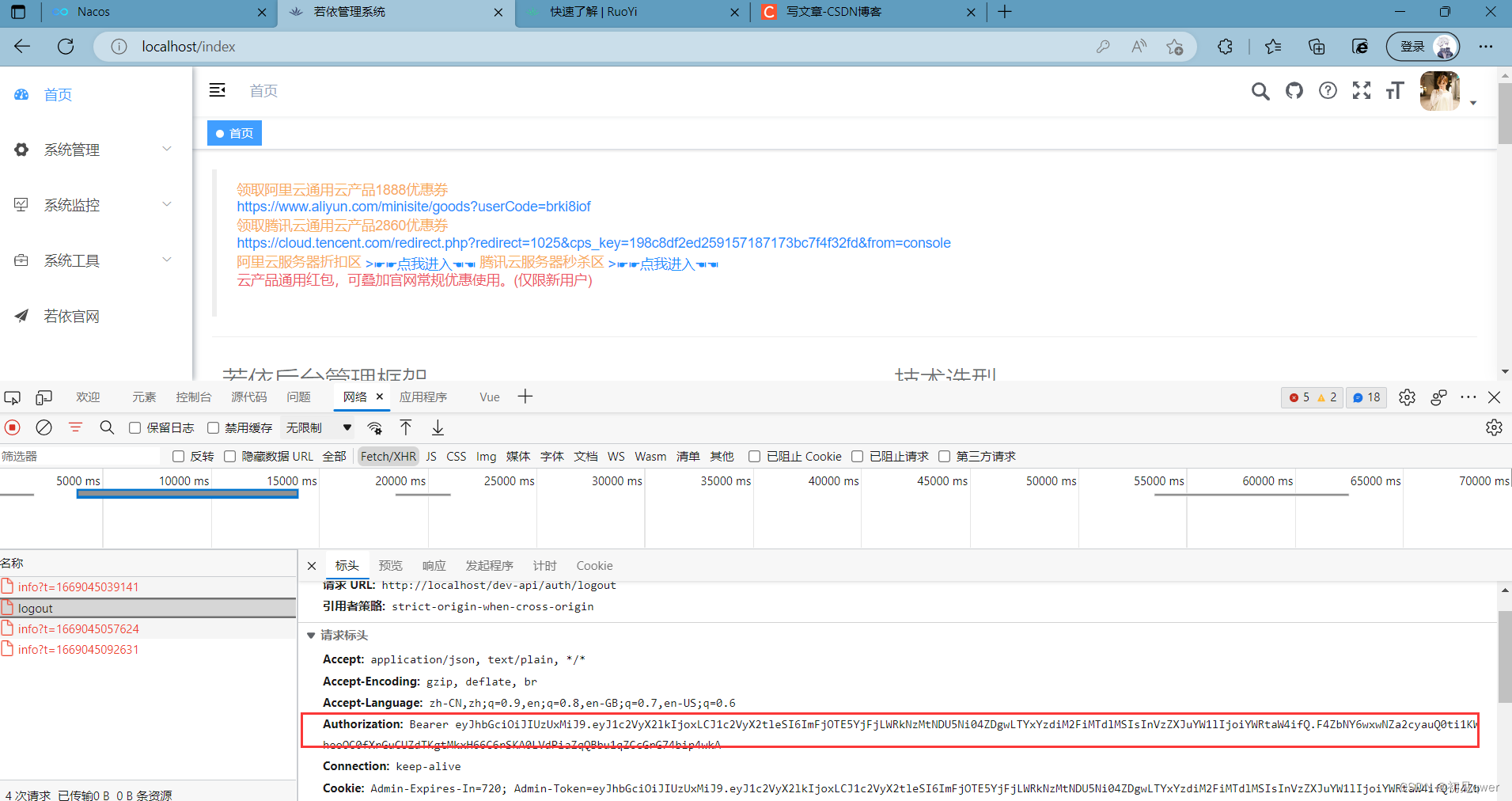Check 第三方请求 option
The image size is (1512, 801).
[x=944, y=457]
